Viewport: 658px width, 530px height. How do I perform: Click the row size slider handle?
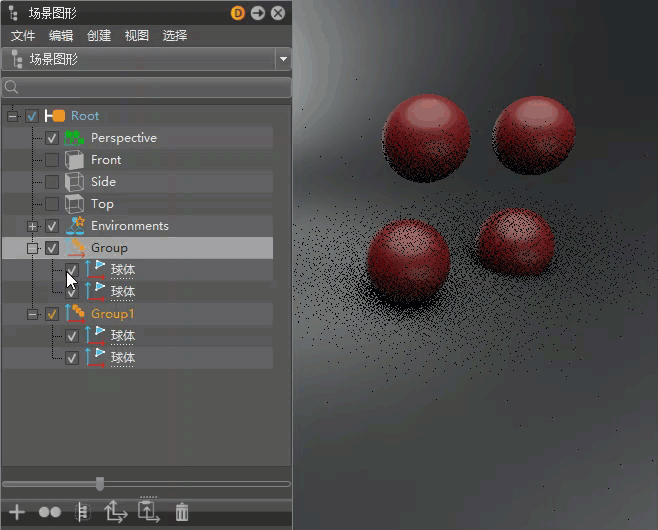100,484
